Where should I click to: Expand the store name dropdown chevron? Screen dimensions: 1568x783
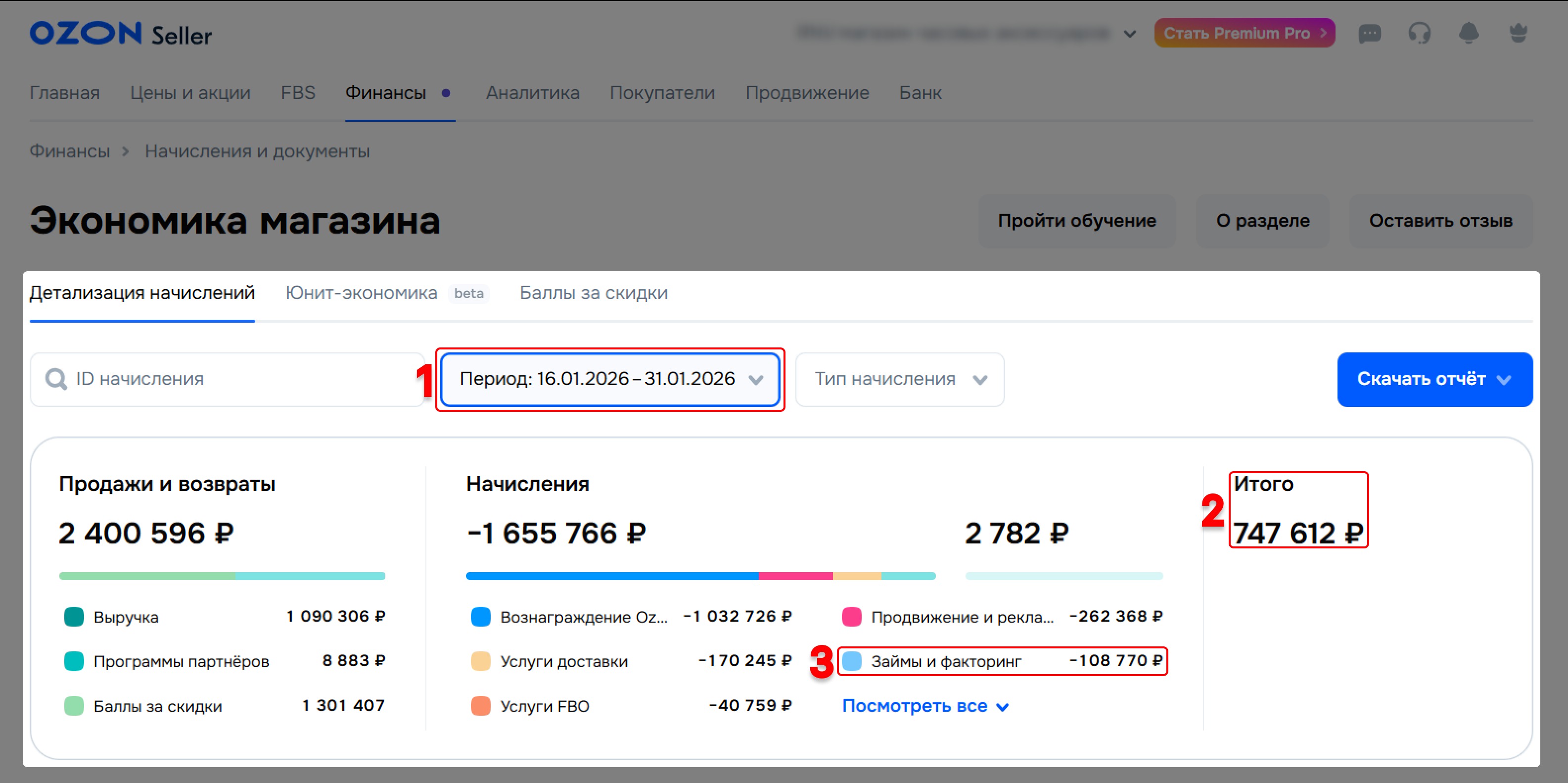[1130, 34]
